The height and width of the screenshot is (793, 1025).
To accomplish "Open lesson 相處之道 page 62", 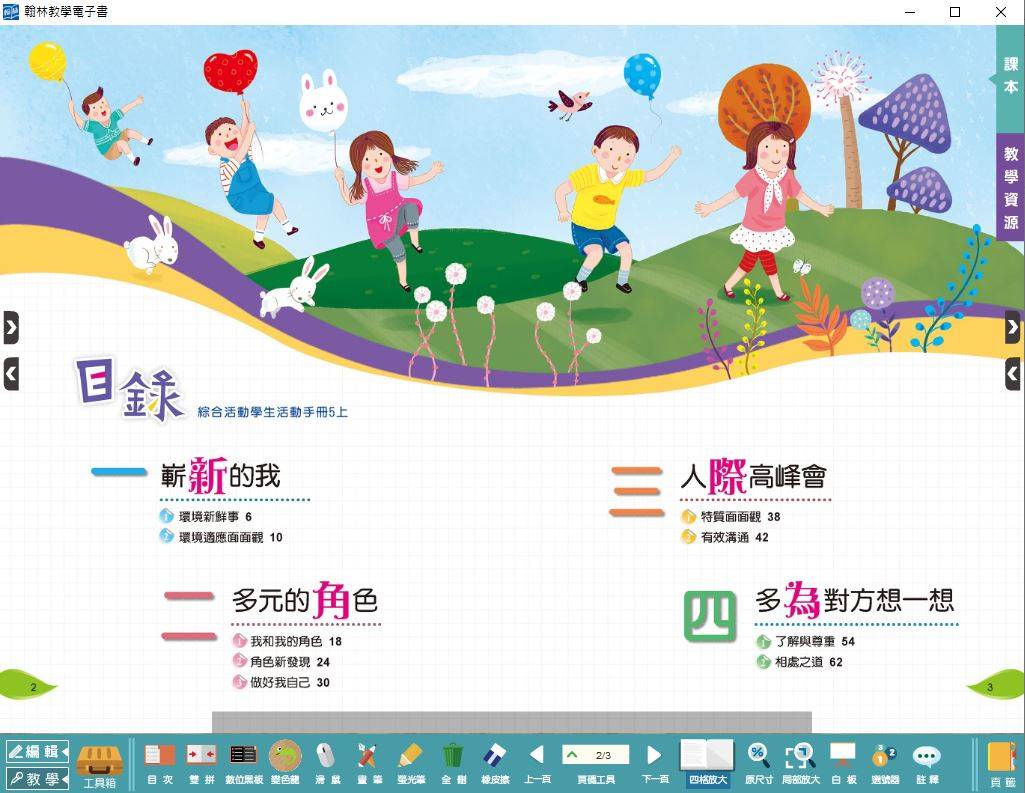I will 799,662.
